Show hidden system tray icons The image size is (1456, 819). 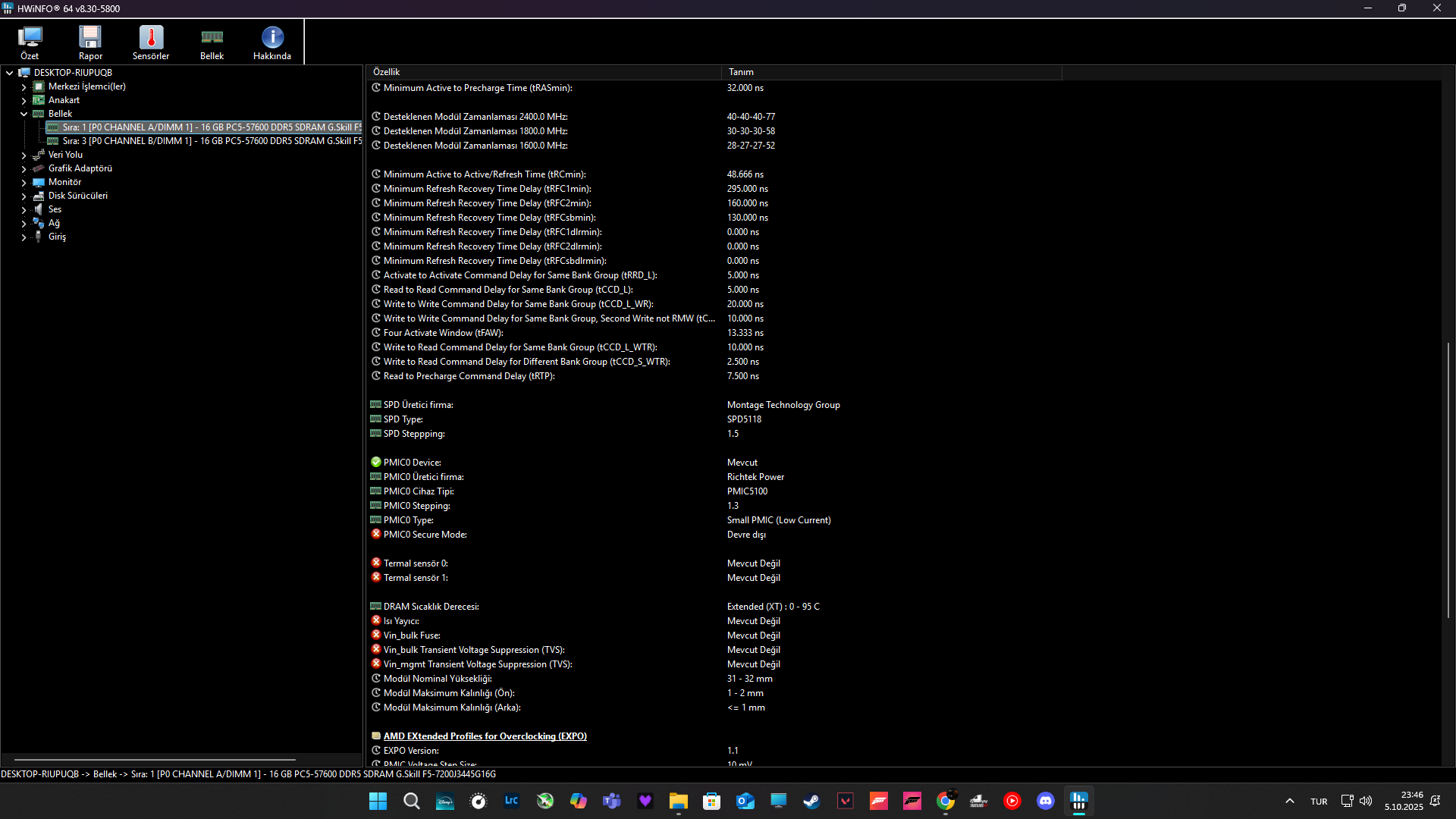[x=1290, y=801]
